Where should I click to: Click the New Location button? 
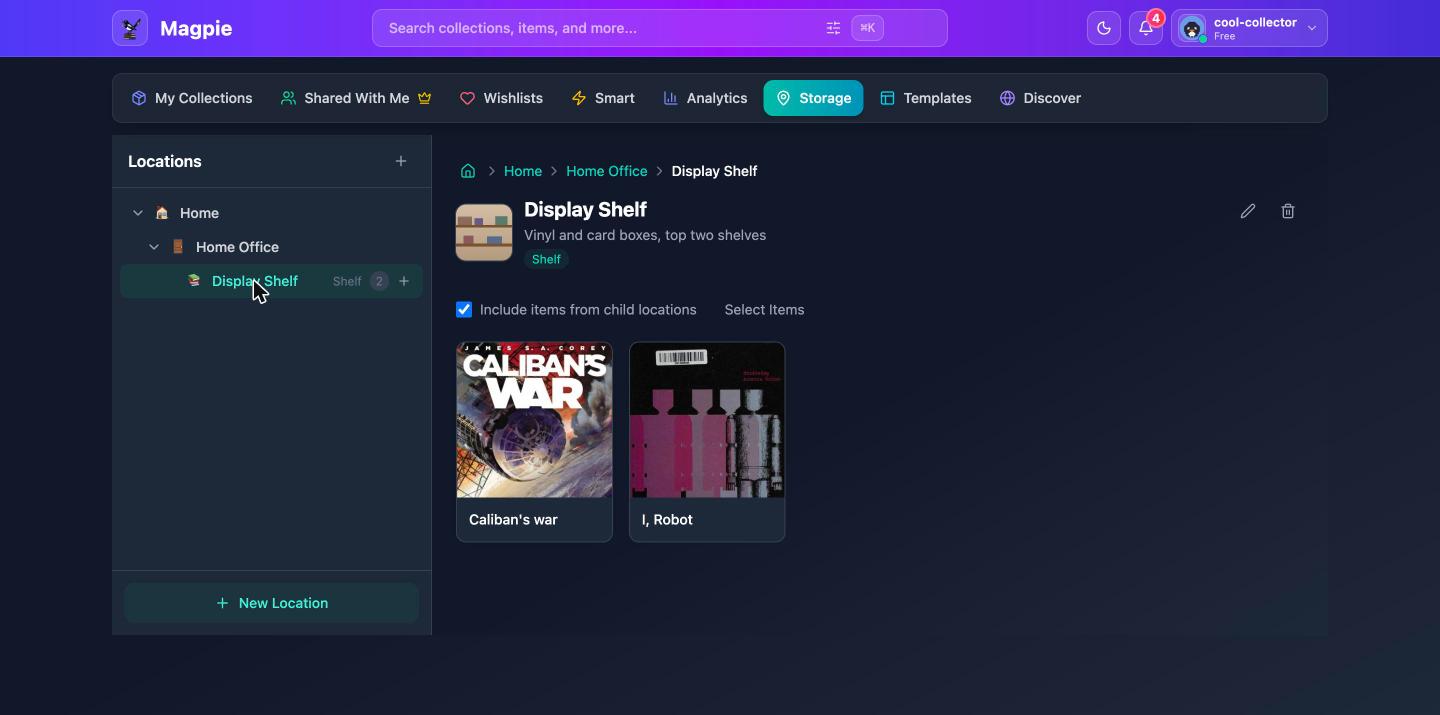271,603
